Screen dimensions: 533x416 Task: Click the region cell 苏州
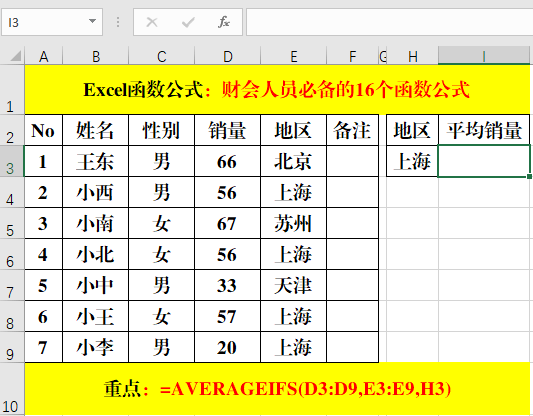(x=293, y=223)
